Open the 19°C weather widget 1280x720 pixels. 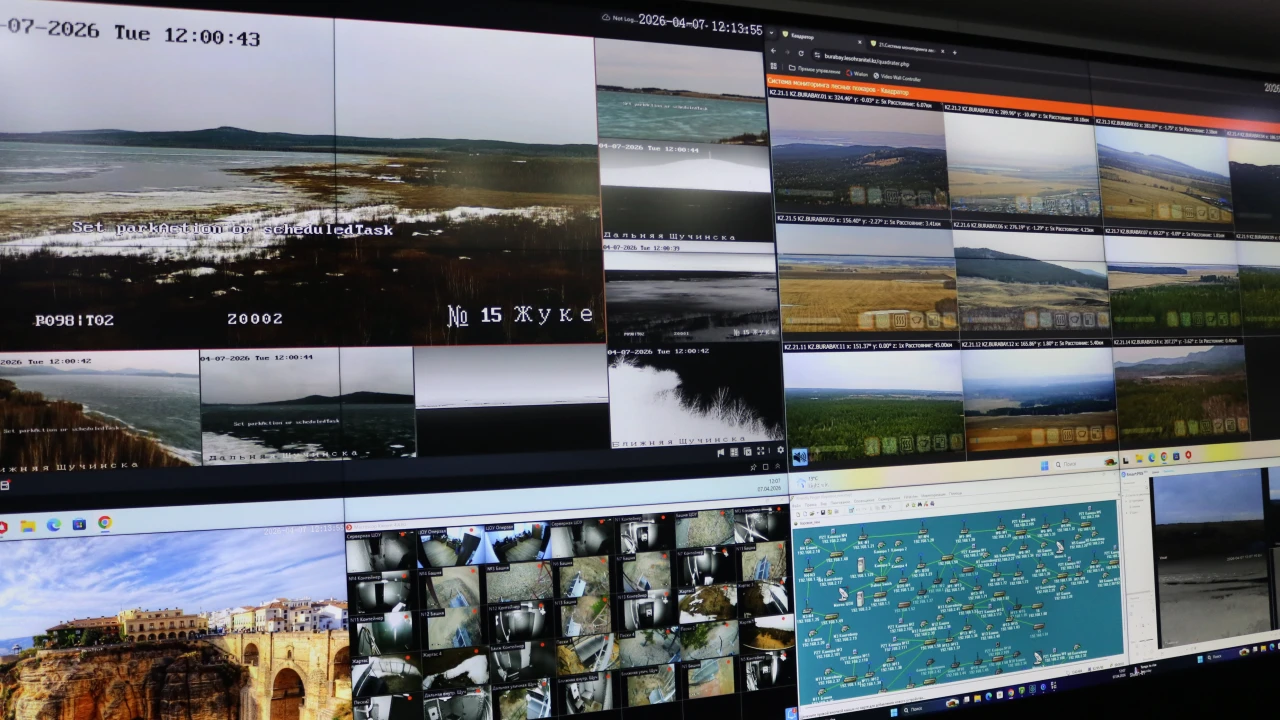tap(812, 483)
